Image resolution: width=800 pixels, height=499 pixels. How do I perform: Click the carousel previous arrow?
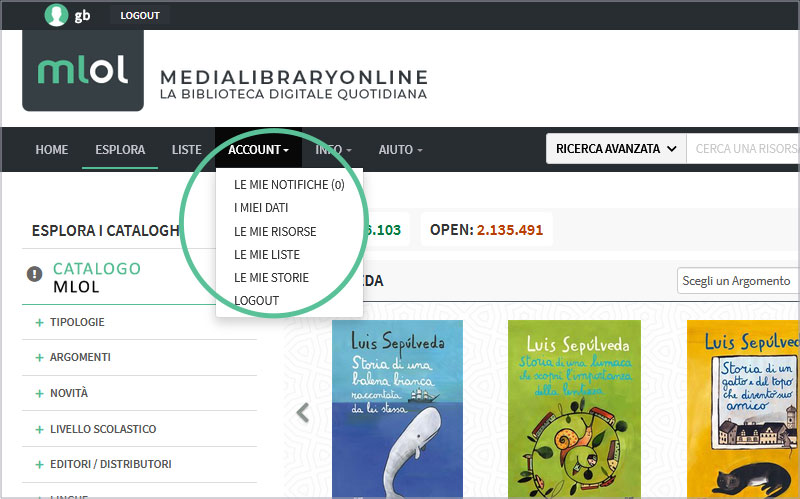(x=303, y=413)
